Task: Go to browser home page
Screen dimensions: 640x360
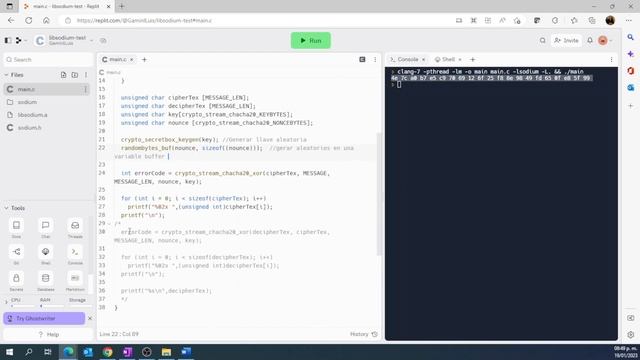Action: click(46, 20)
